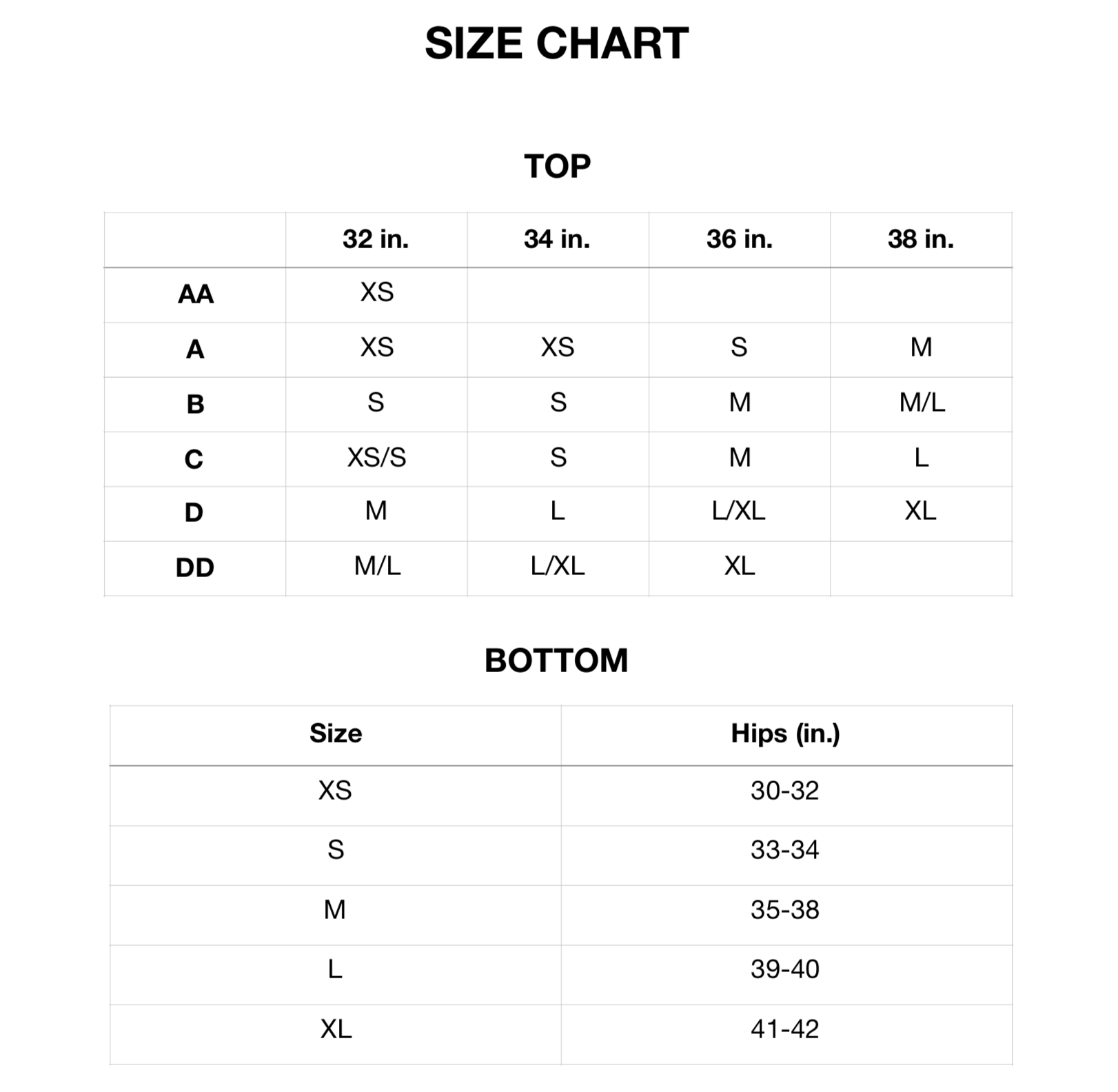
Task: Select the DD cup row label
Action: coord(195,568)
